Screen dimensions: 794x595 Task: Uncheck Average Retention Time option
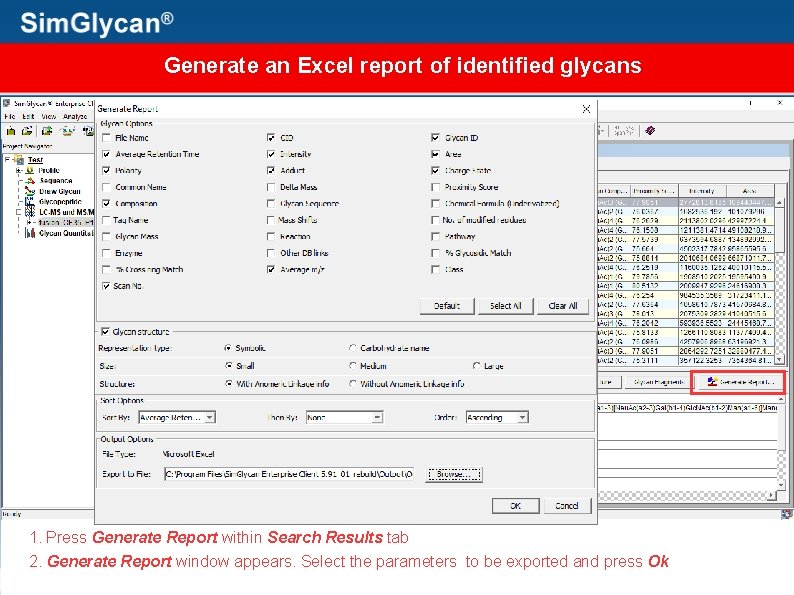[x=106, y=154]
